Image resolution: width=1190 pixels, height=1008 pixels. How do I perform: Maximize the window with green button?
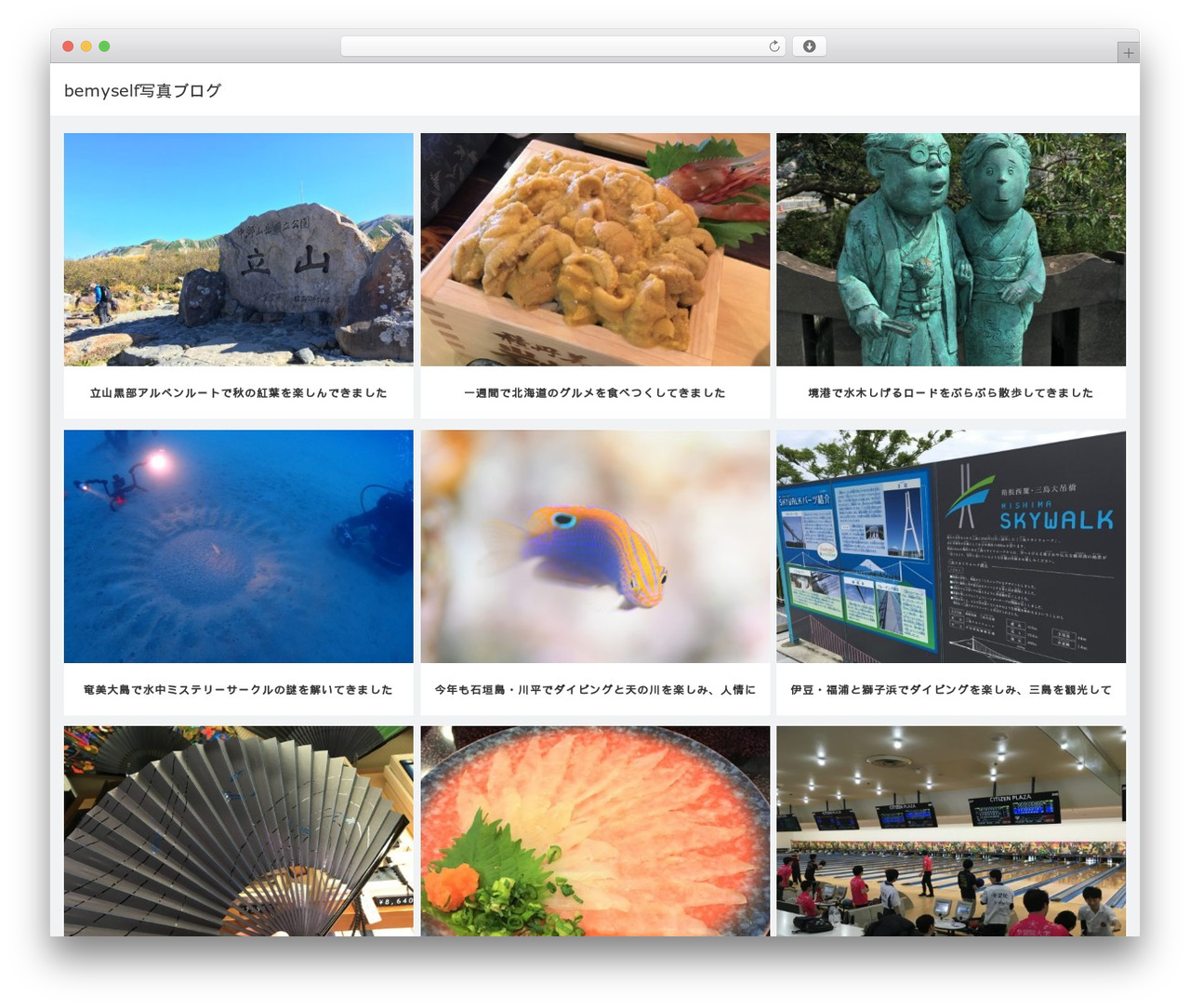pyautogui.click(x=104, y=46)
